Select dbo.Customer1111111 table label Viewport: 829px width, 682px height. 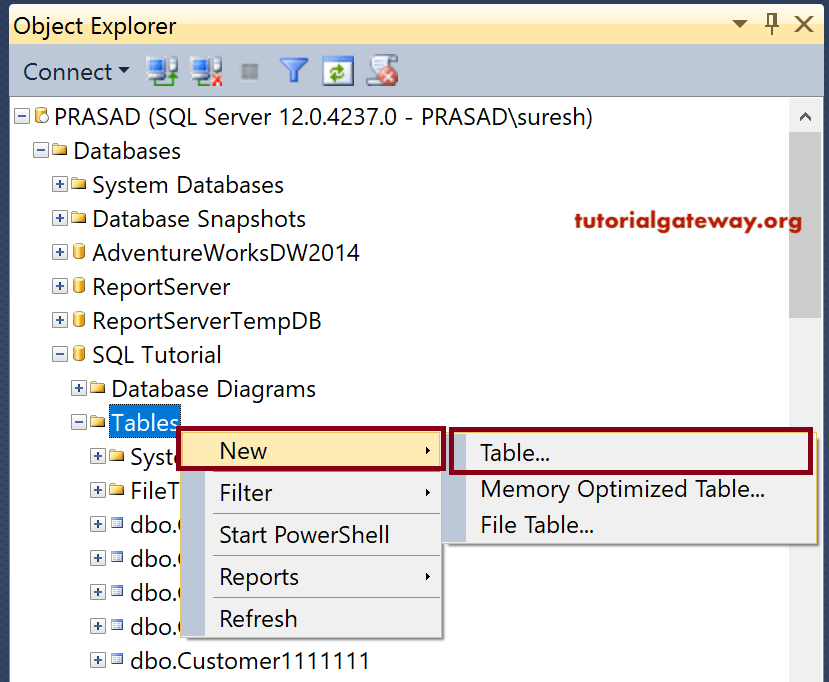point(250,661)
